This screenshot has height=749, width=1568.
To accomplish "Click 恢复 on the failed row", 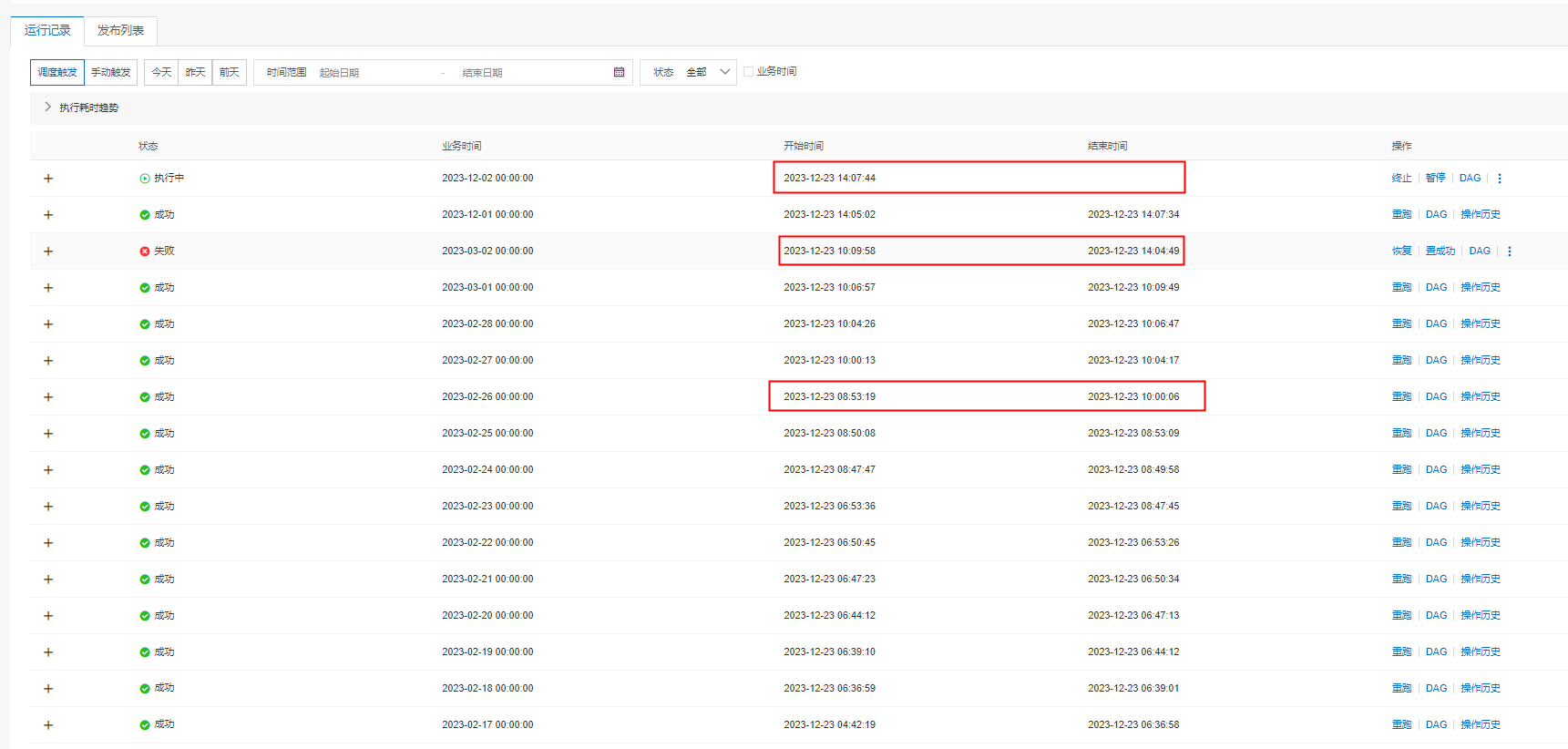I will [x=1401, y=251].
